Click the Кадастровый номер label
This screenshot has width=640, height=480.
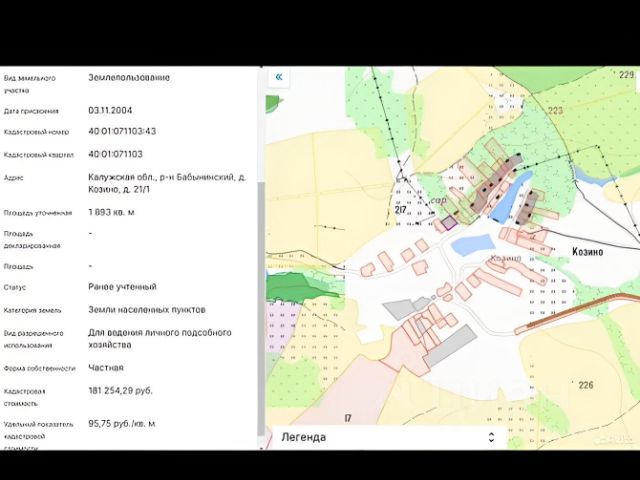[37, 132]
